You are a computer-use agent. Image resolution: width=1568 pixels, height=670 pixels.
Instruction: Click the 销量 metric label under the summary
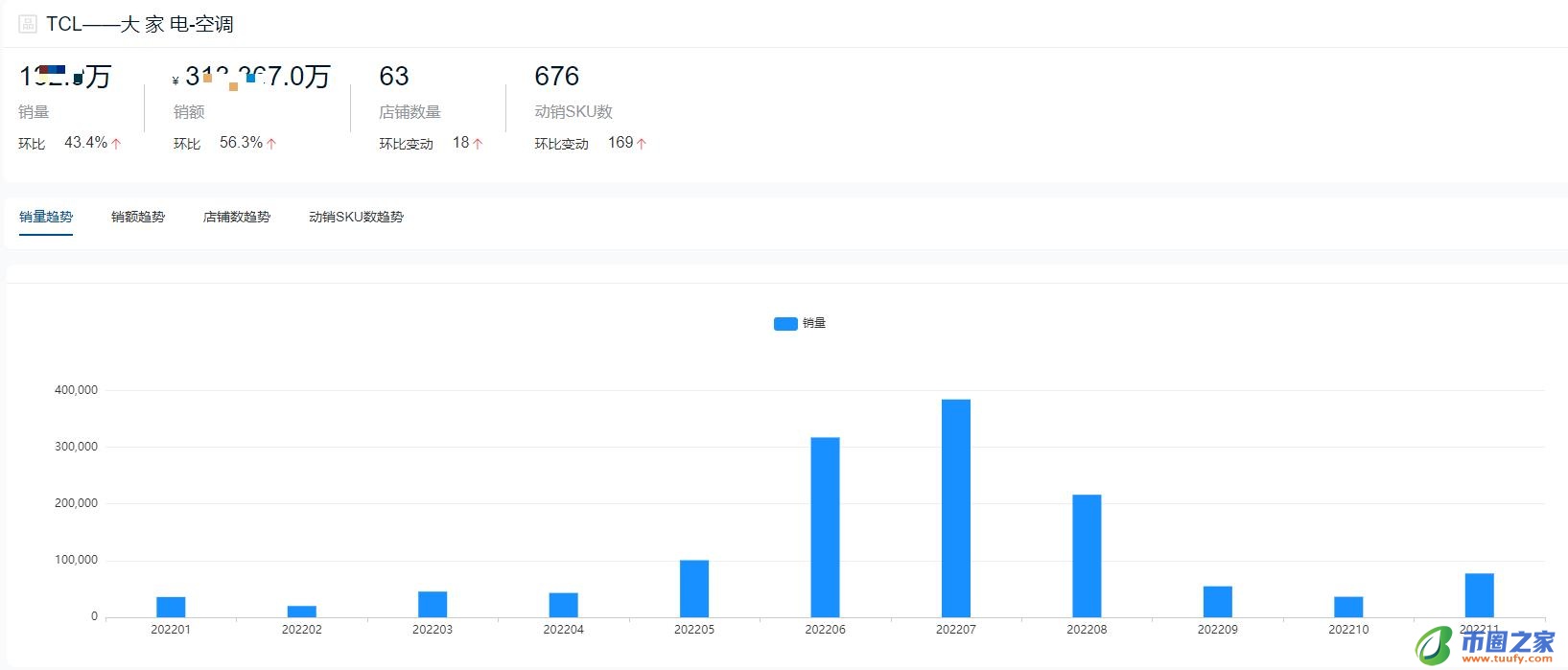[x=34, y=112]
